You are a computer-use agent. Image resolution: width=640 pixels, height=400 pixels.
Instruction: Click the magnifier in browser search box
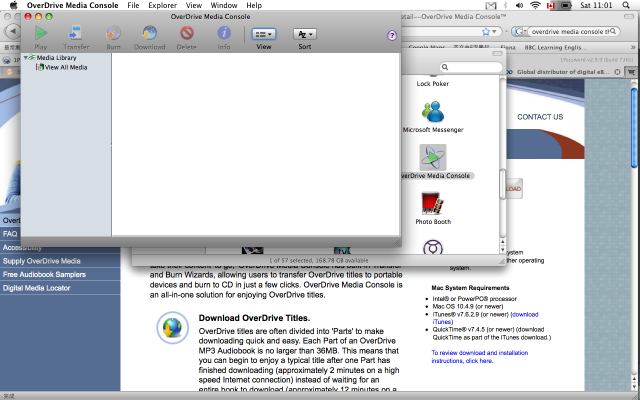613,31
